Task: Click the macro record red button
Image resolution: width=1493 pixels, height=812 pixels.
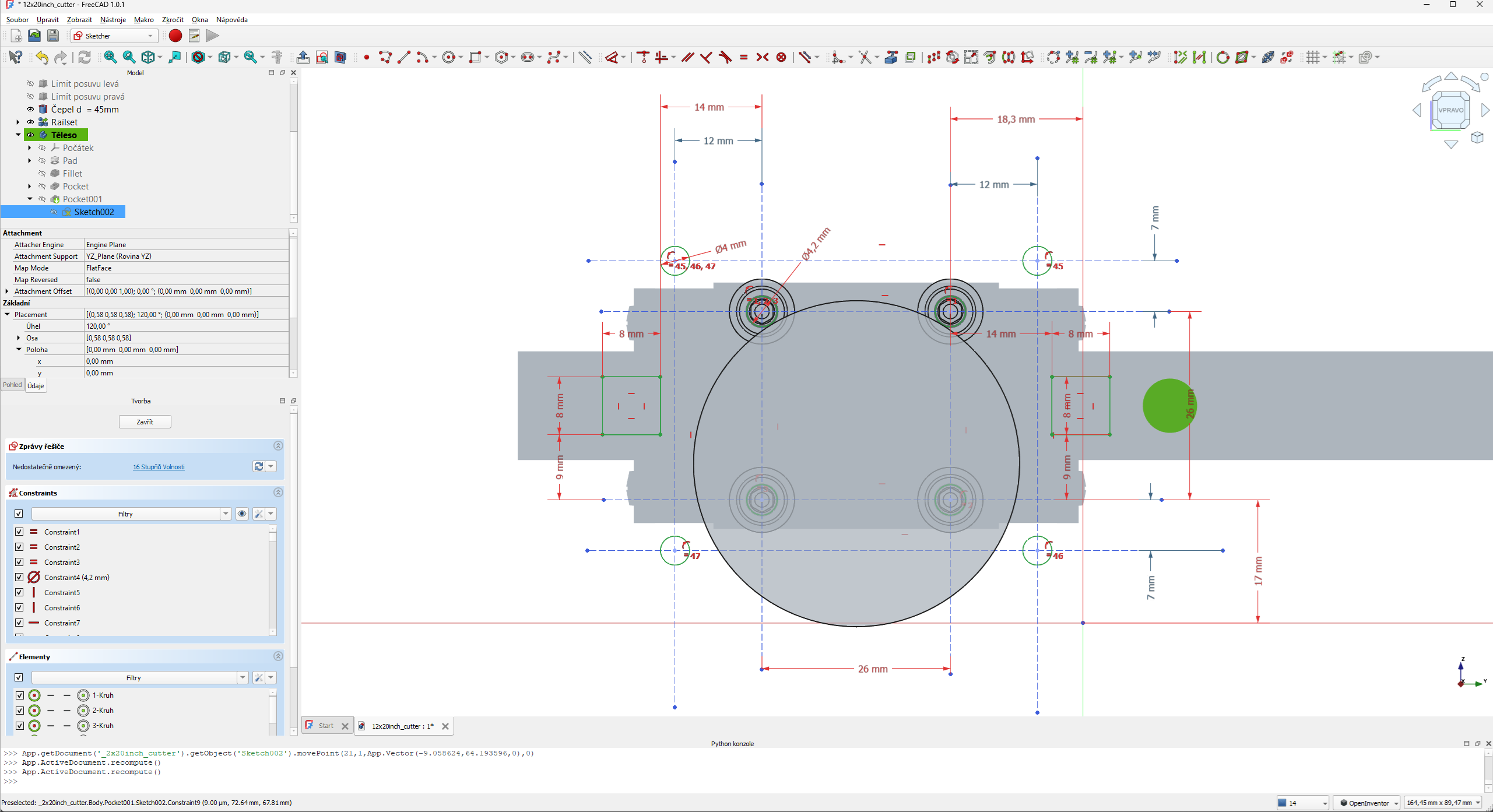Action: (x=175, y=36)
